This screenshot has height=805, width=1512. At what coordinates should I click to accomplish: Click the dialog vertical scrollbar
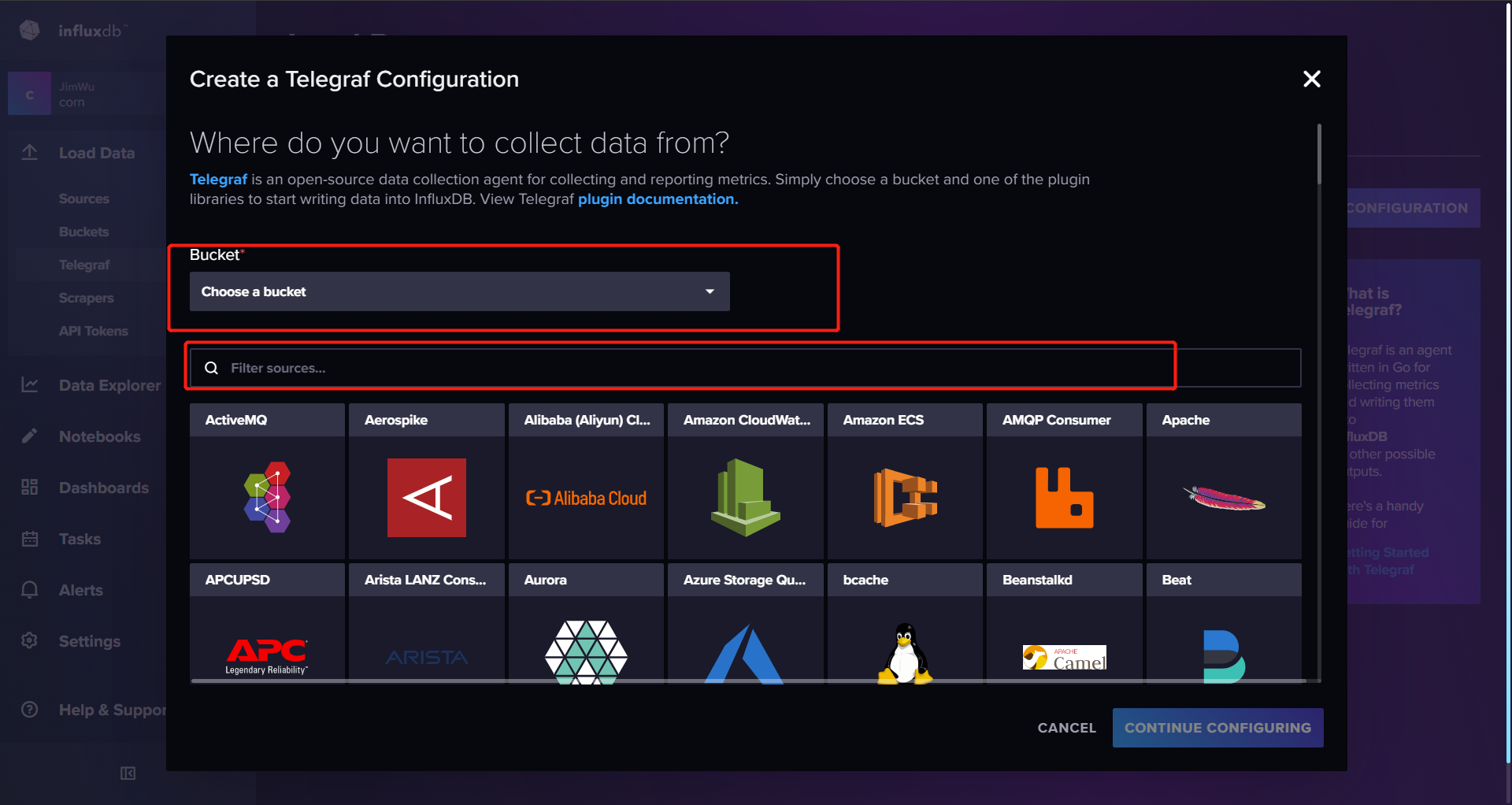click(1319, 154)
